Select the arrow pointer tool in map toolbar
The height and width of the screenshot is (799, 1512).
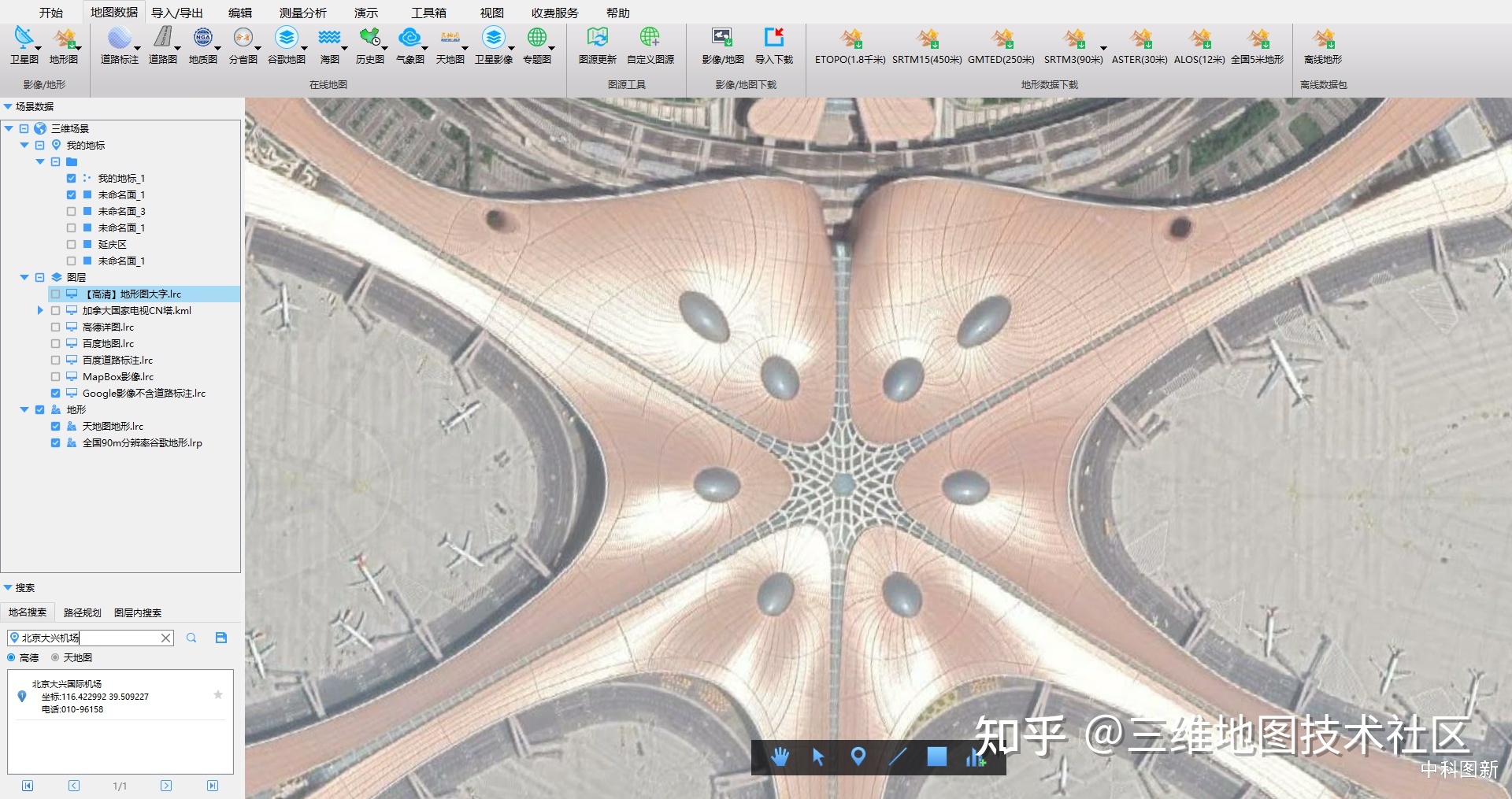click(x=818, y=757)
